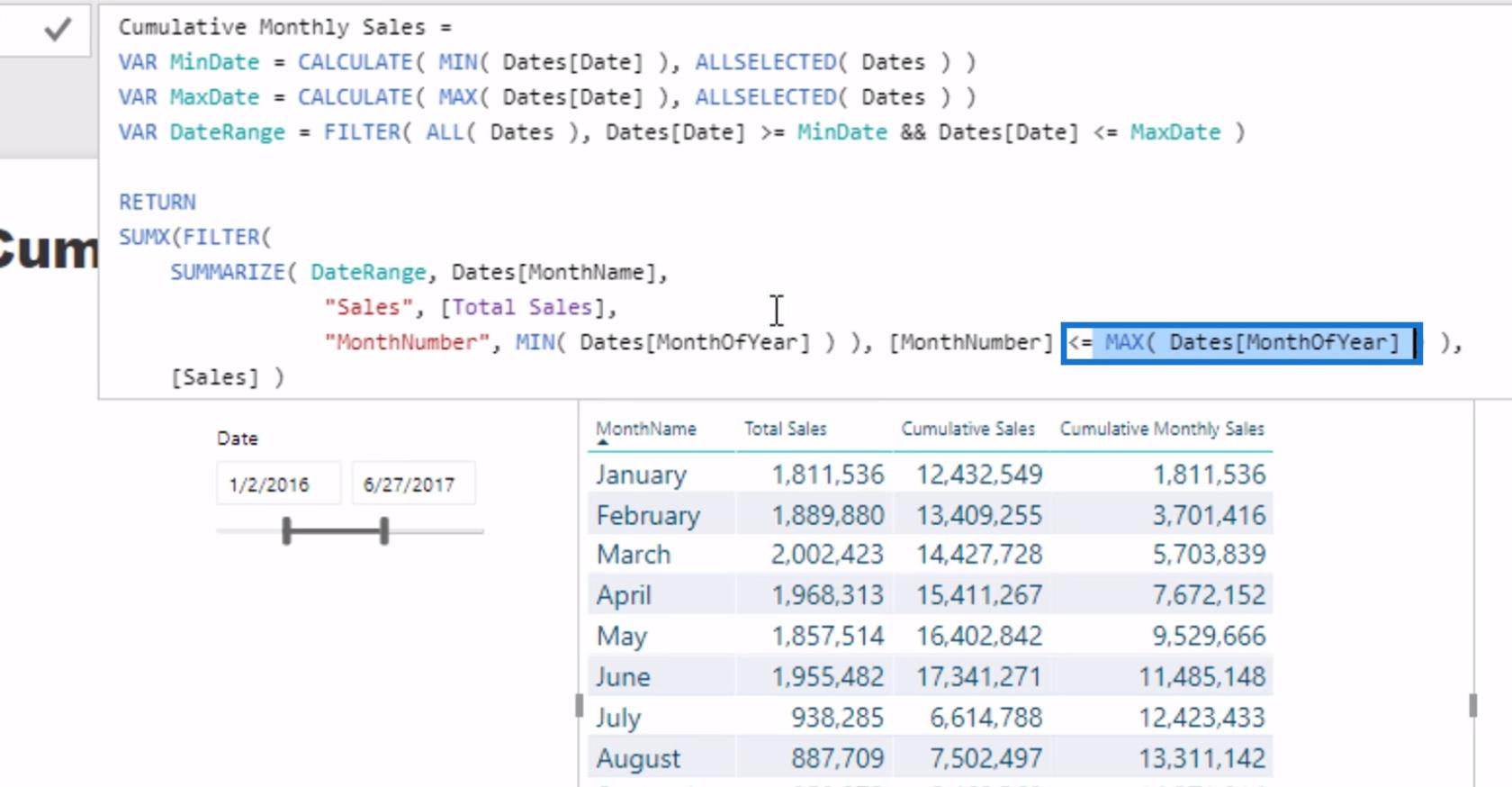The image size is (1512, 787).
Task: Click the Cumulative Monthly Sales value 7,672,152
Action: (x=1210, y=595)
